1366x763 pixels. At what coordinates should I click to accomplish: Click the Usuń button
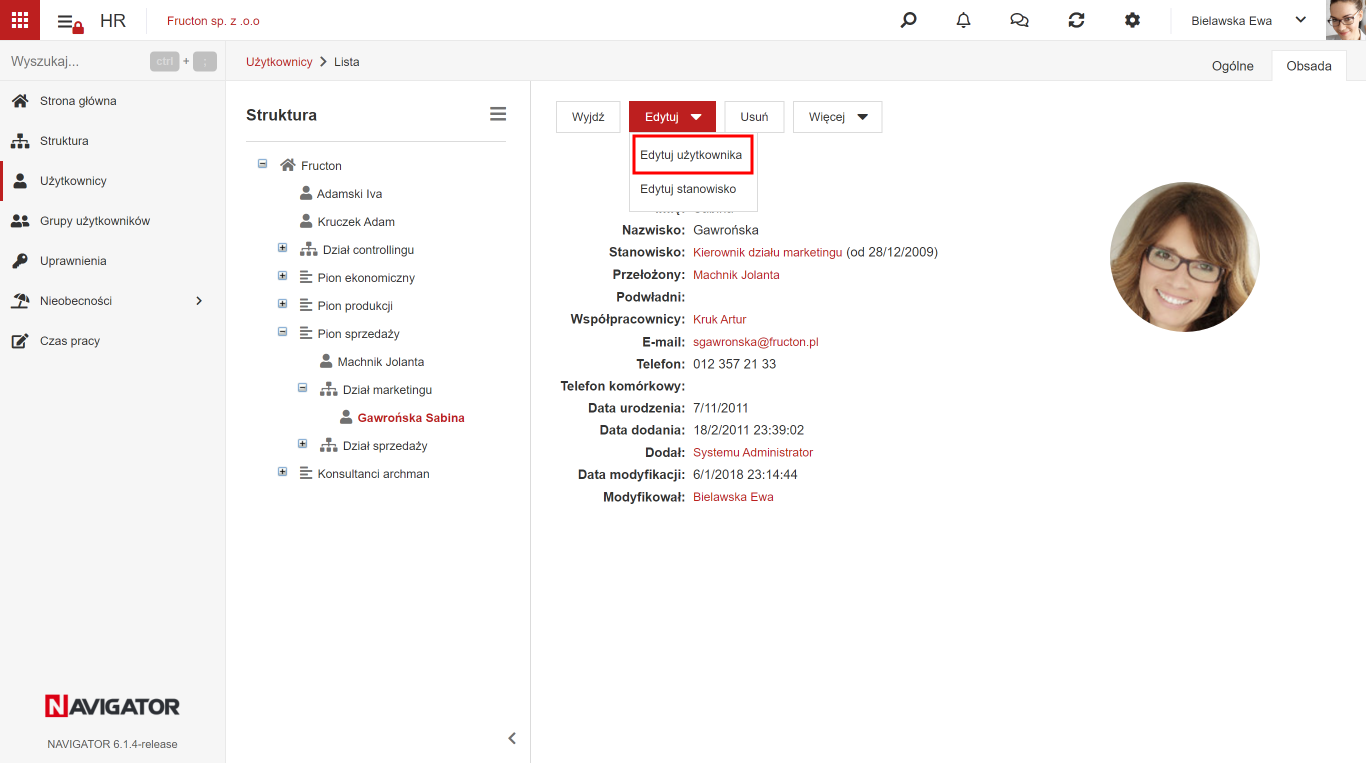tap(754, 117)
